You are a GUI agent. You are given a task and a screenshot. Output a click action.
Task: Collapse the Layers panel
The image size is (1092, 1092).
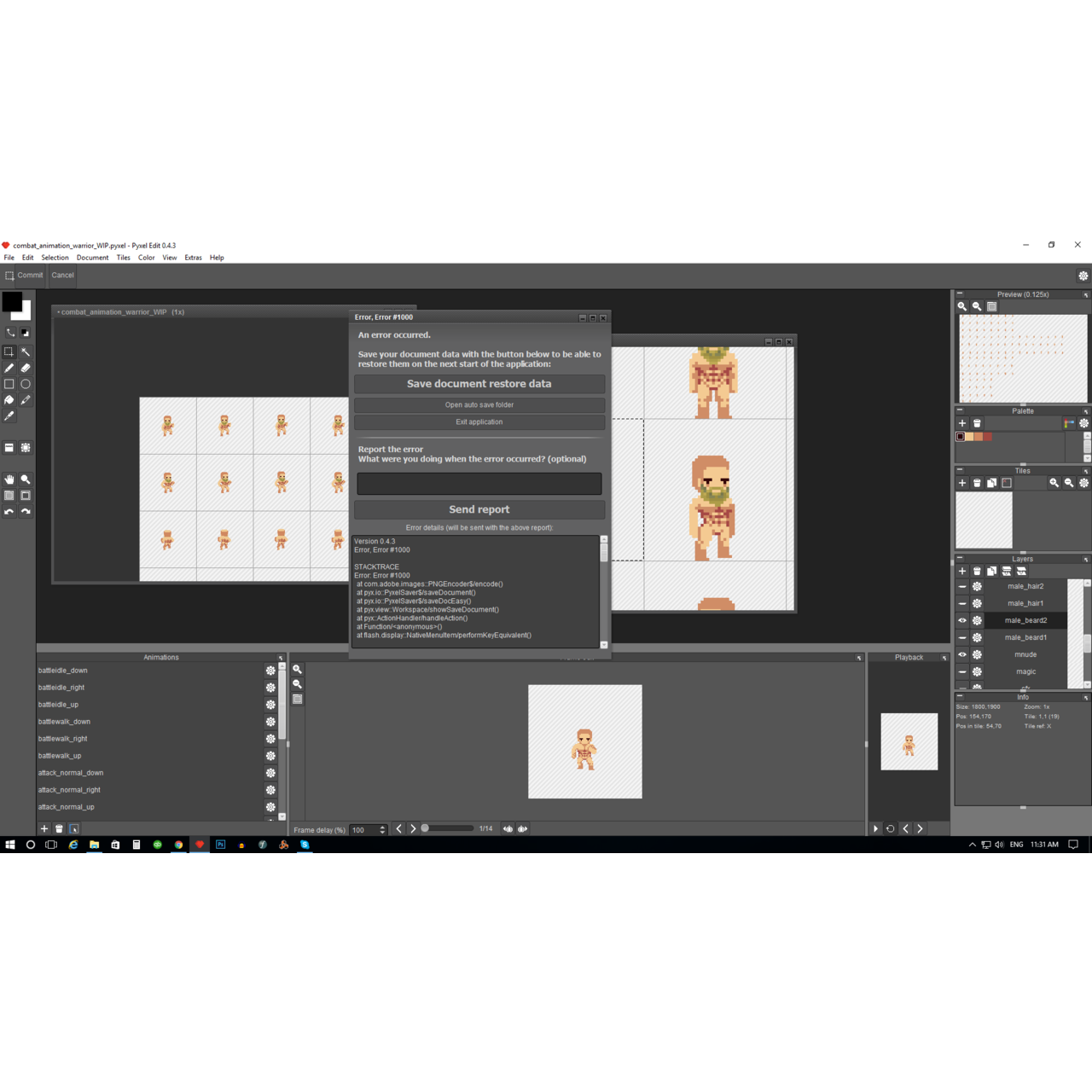[x=960, y=559]
